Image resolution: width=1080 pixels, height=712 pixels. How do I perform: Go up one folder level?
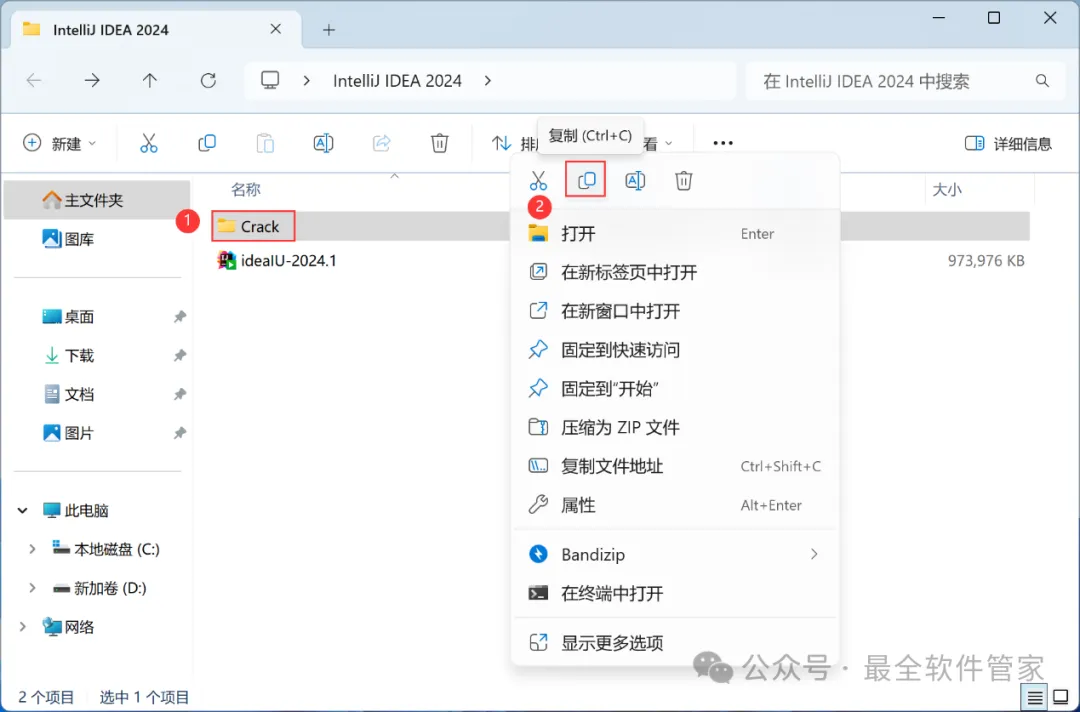pos(149,81)
